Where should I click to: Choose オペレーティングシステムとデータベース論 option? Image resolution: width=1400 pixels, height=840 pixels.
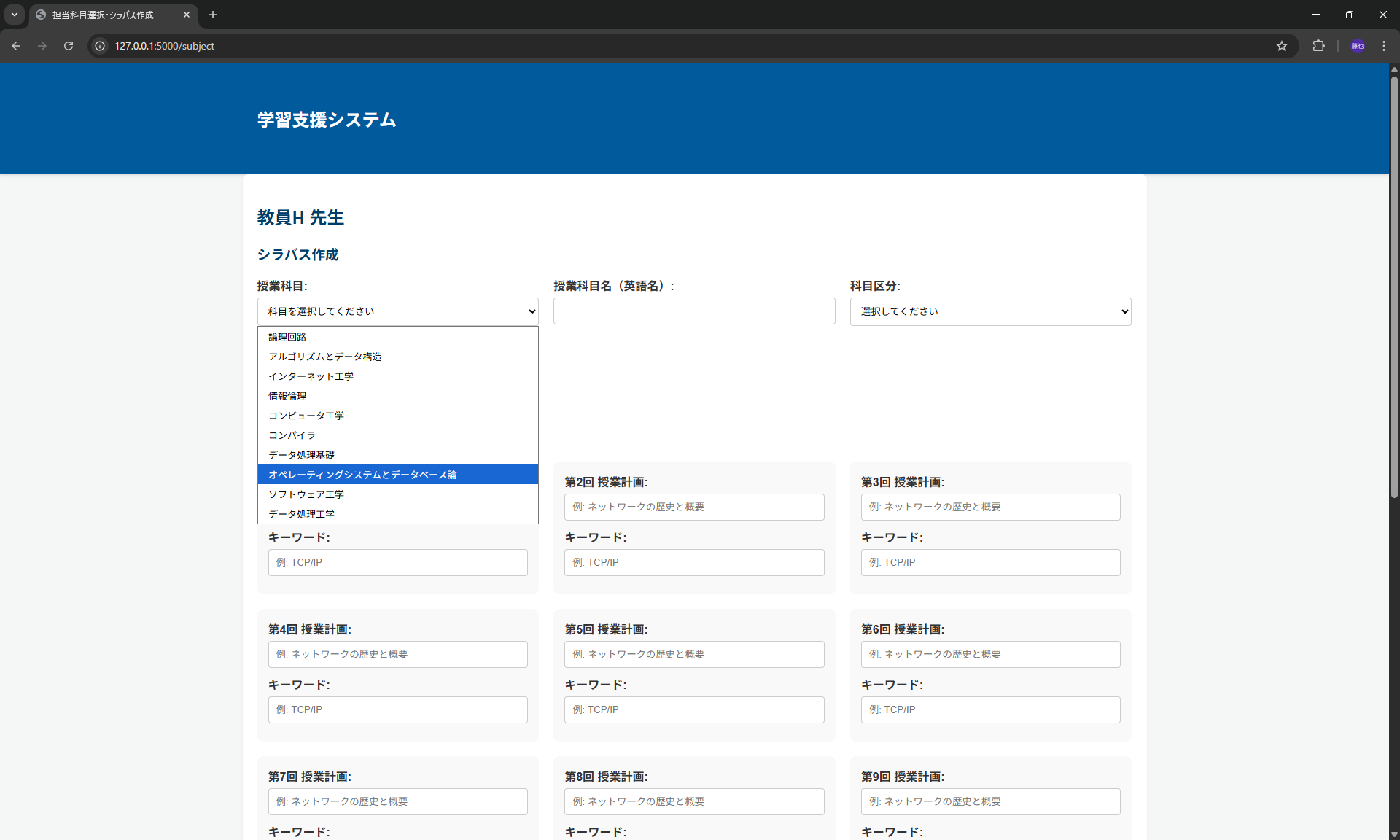[x=362, y=475]
